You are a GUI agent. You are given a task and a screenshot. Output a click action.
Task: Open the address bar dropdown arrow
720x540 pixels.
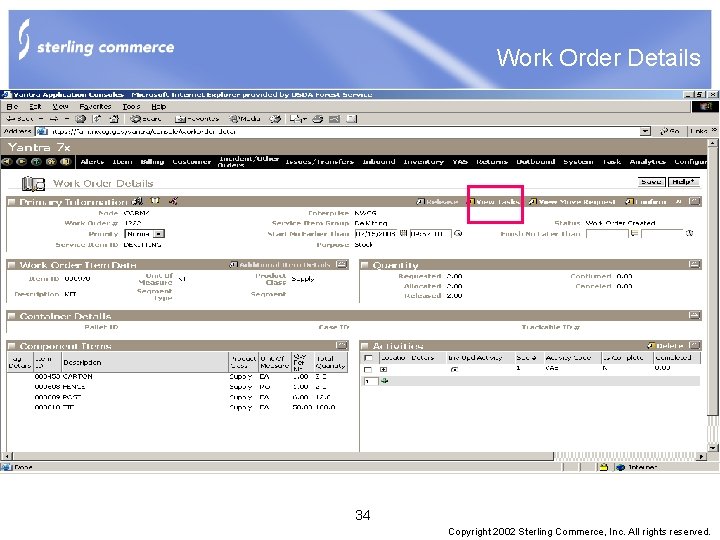pyautogui.click(x=646, y=131)
